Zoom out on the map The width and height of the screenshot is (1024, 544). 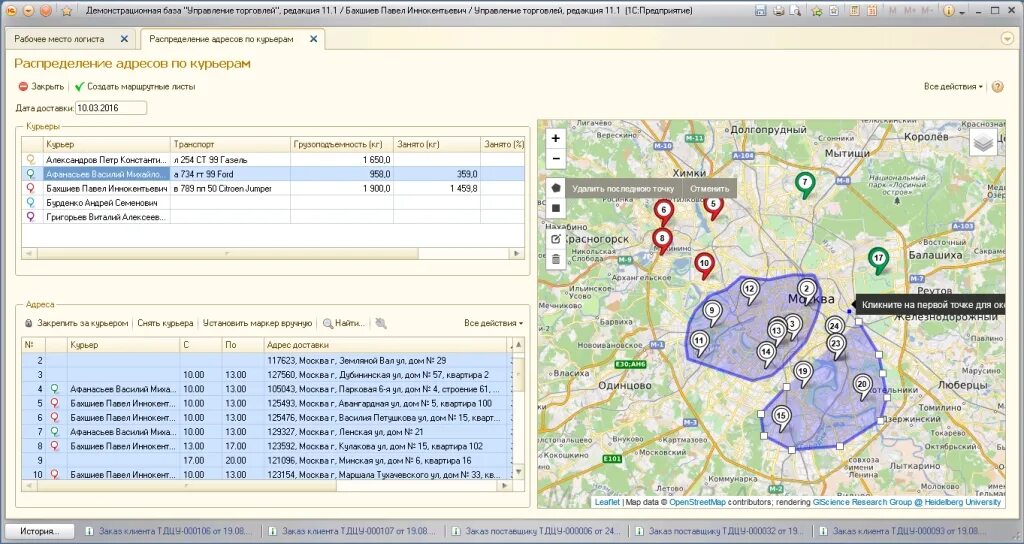click(x=556, y=158)
